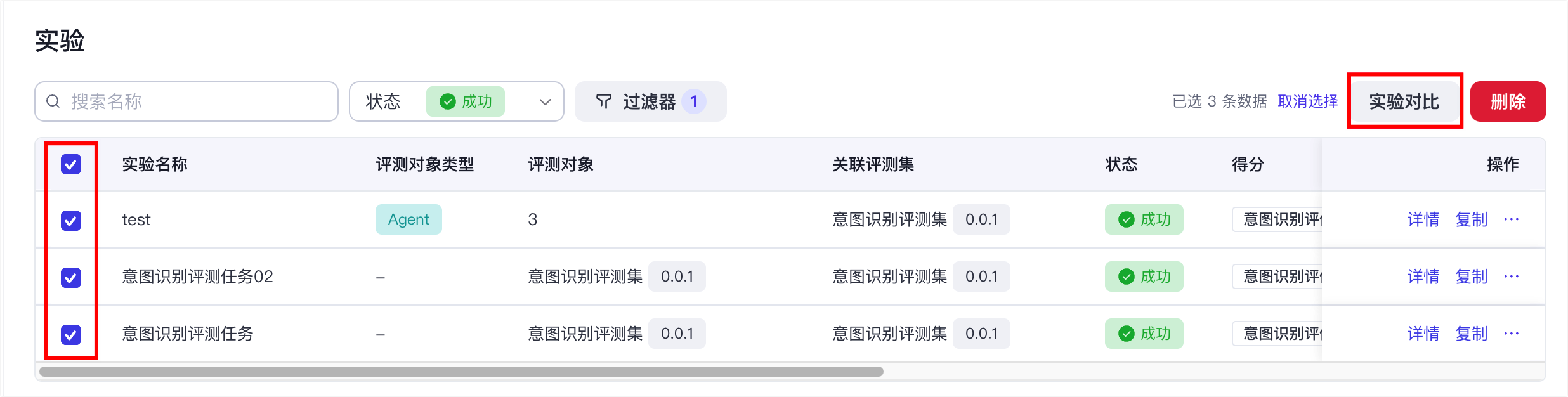Focus the 搜索名称 search field

click(x=197, y=101)
